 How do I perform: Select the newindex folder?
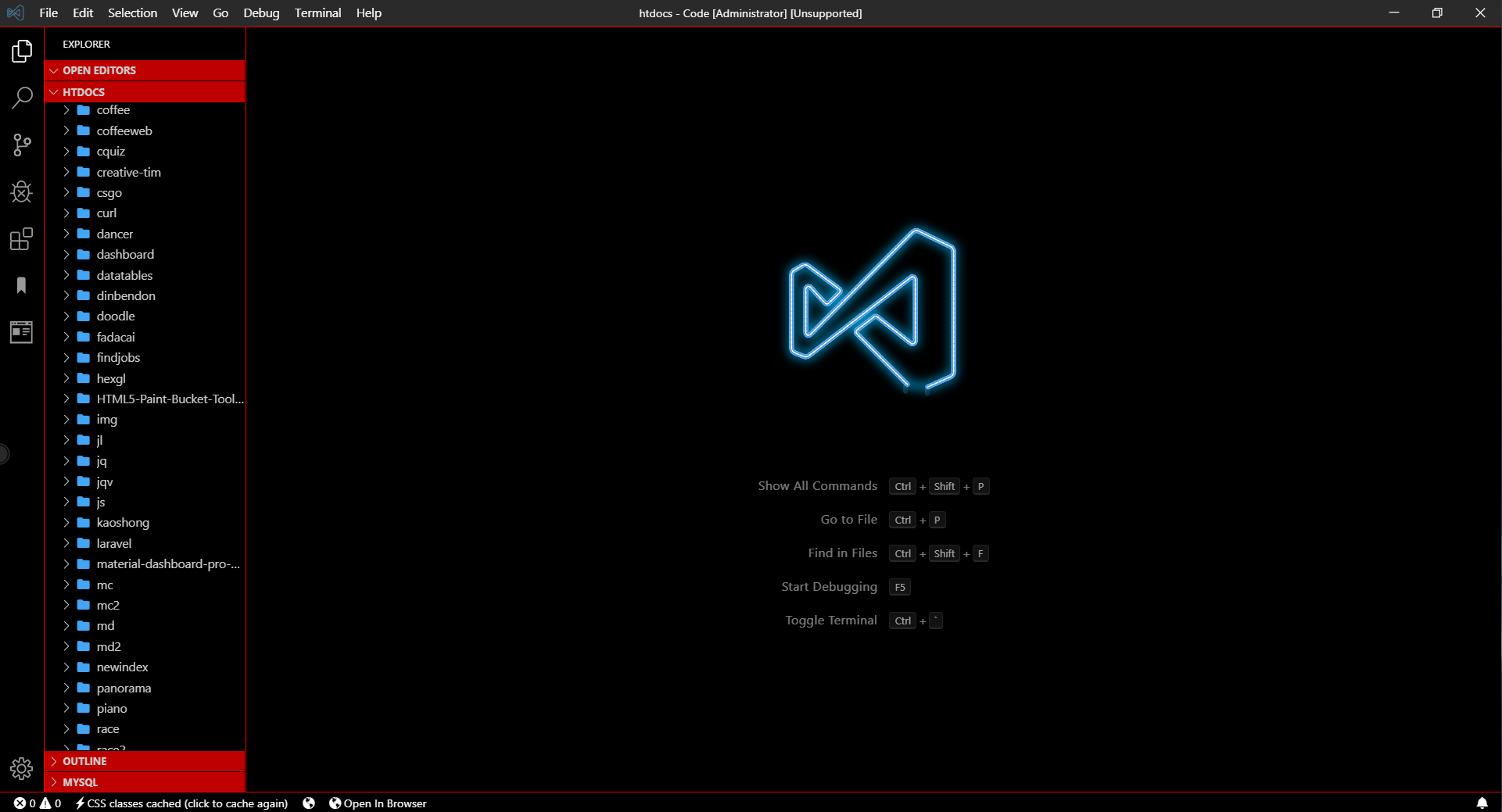coord(145,667)
